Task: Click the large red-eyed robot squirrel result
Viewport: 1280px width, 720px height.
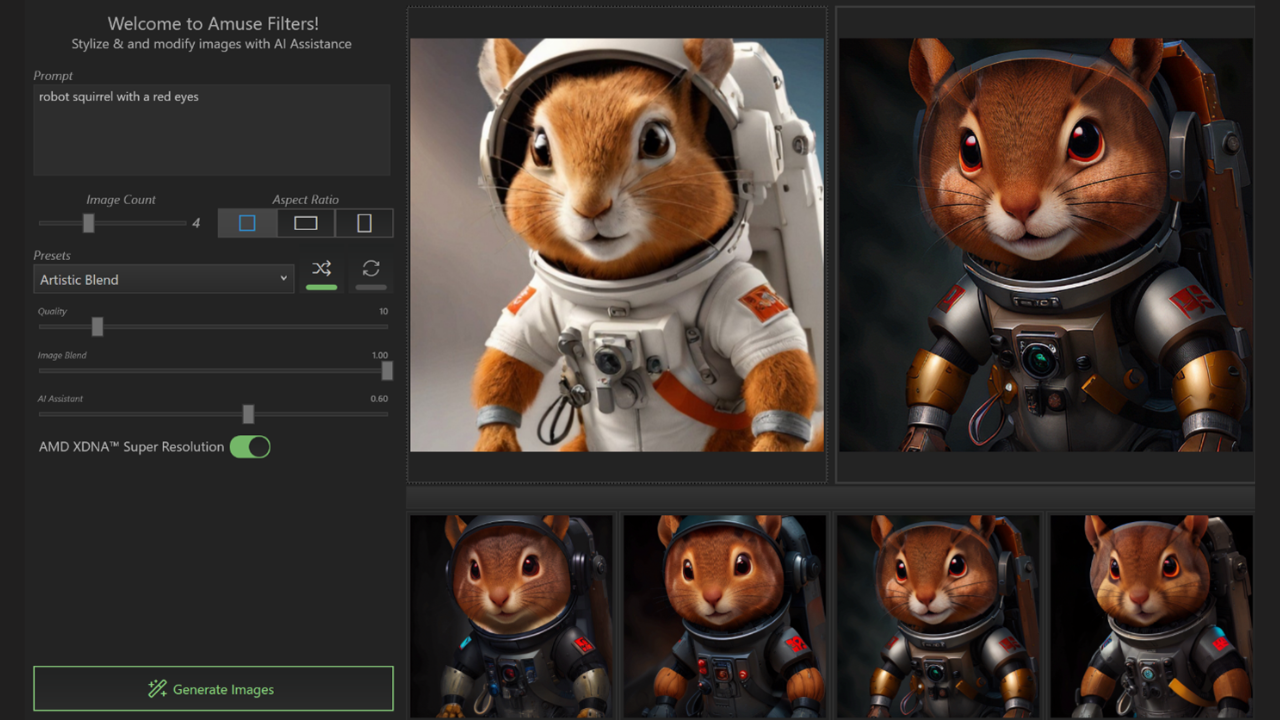Action: [x=1045, y=245]
